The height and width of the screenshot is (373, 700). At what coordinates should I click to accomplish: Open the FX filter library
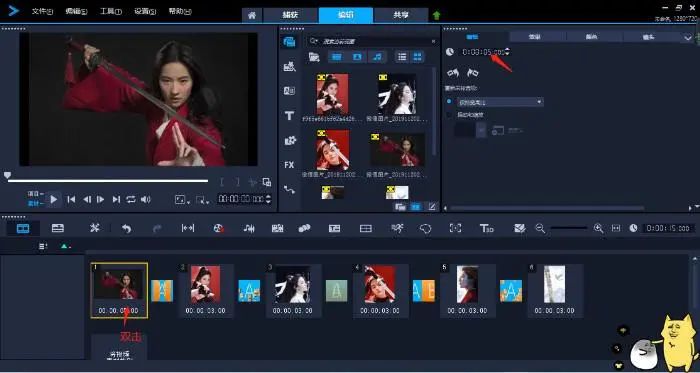(289, 165)
